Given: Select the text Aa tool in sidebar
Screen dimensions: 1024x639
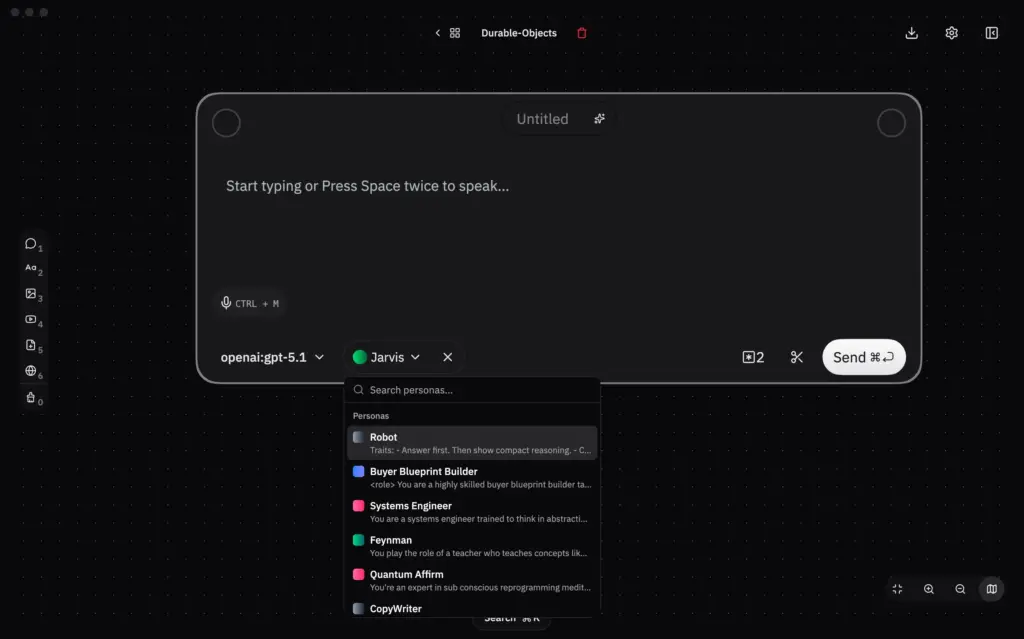Looking at the screenshot, I should pyautogui.click(x=31, y=268).
